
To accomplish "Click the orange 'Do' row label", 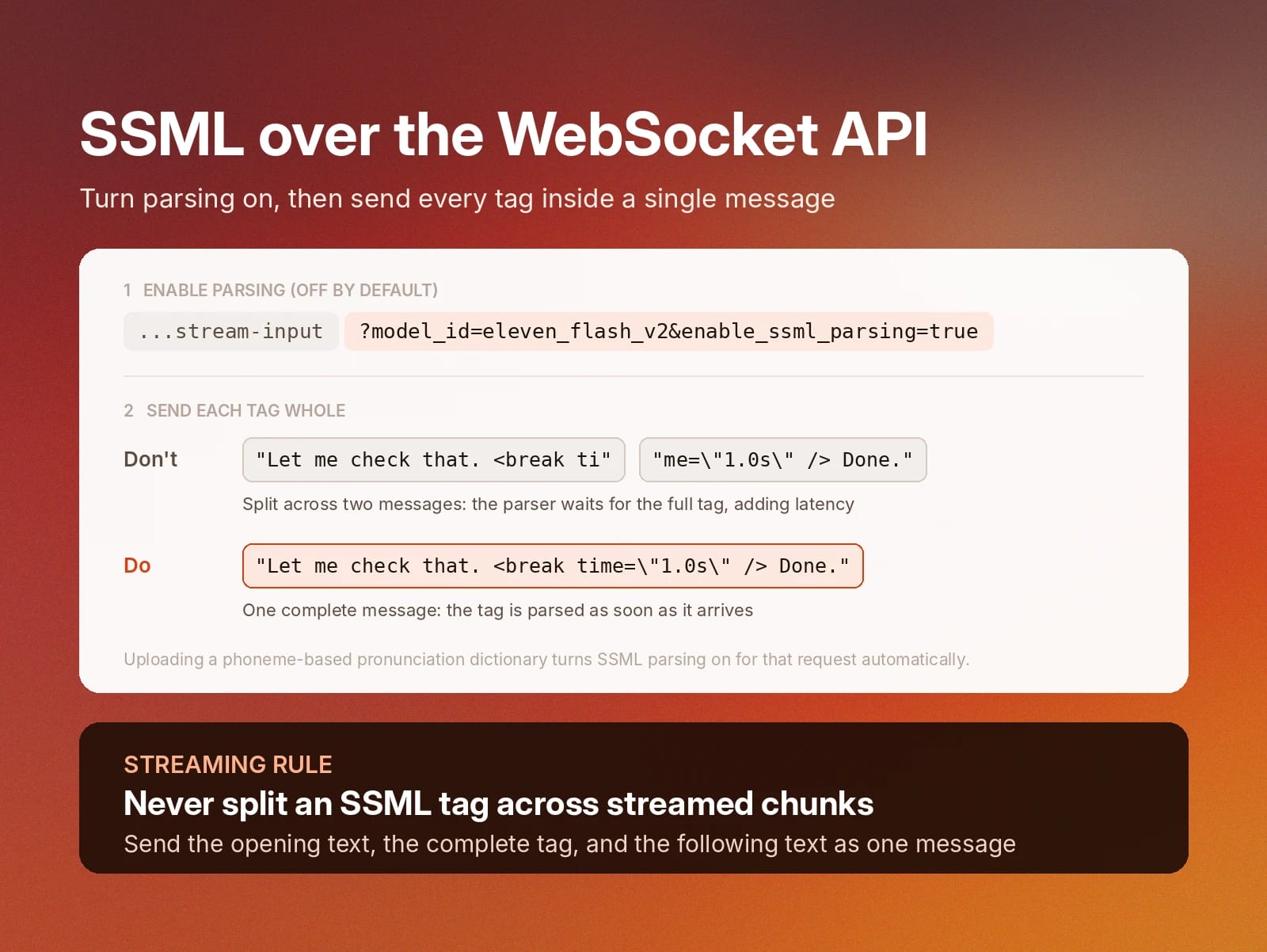I will click(137, 565).
